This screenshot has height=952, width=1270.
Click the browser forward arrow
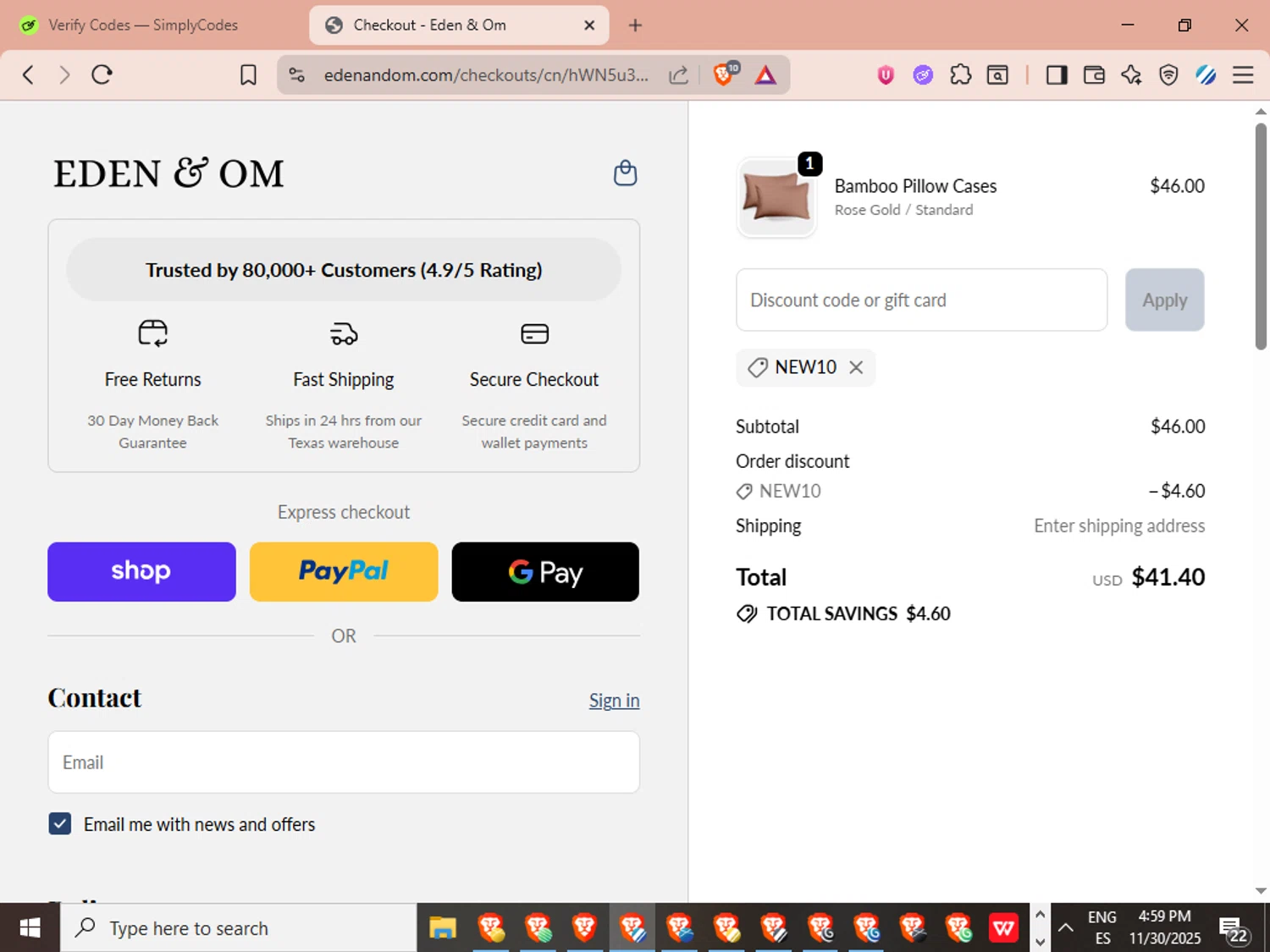64,74
